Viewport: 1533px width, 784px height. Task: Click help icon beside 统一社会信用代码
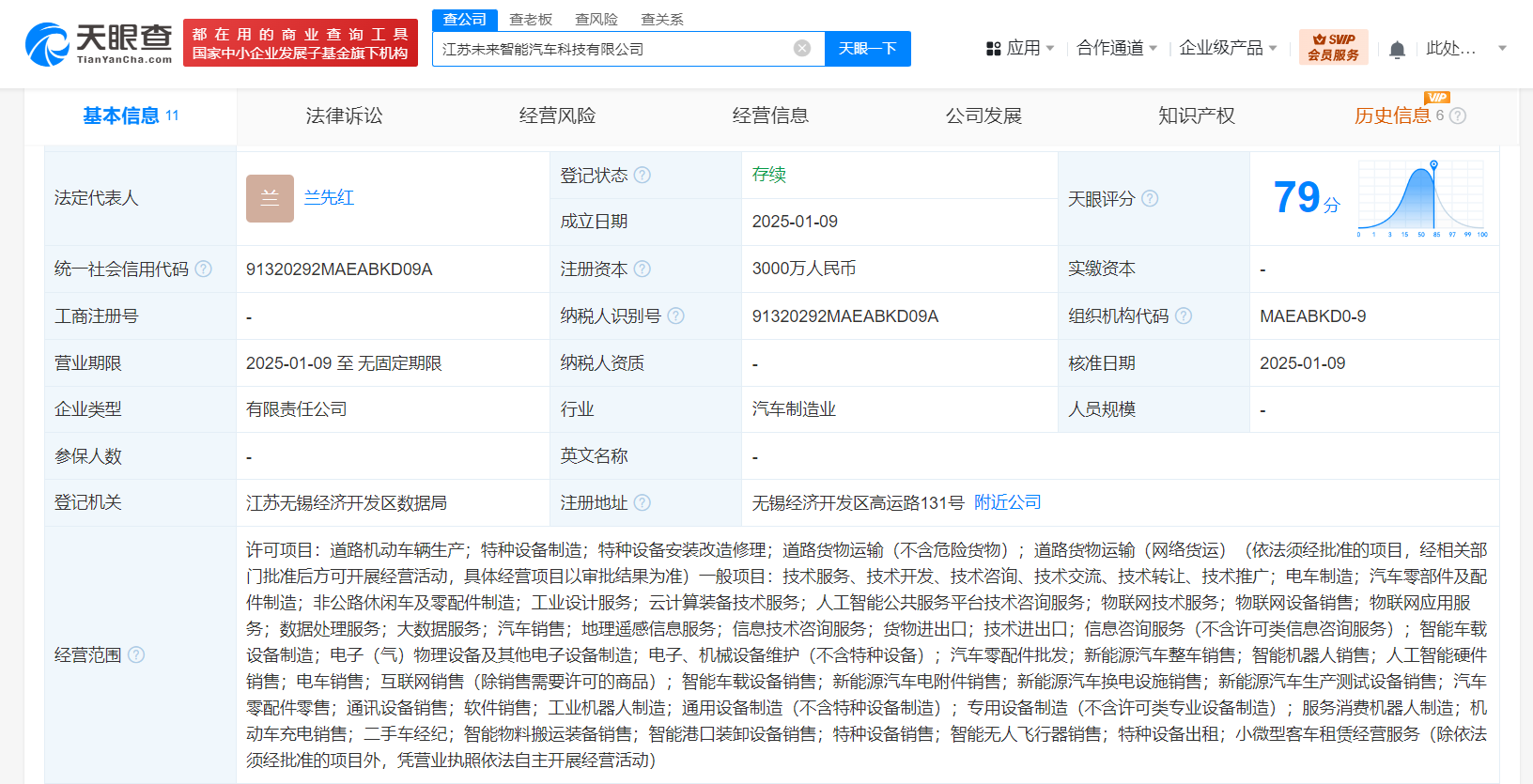click(x=203, y=269)
